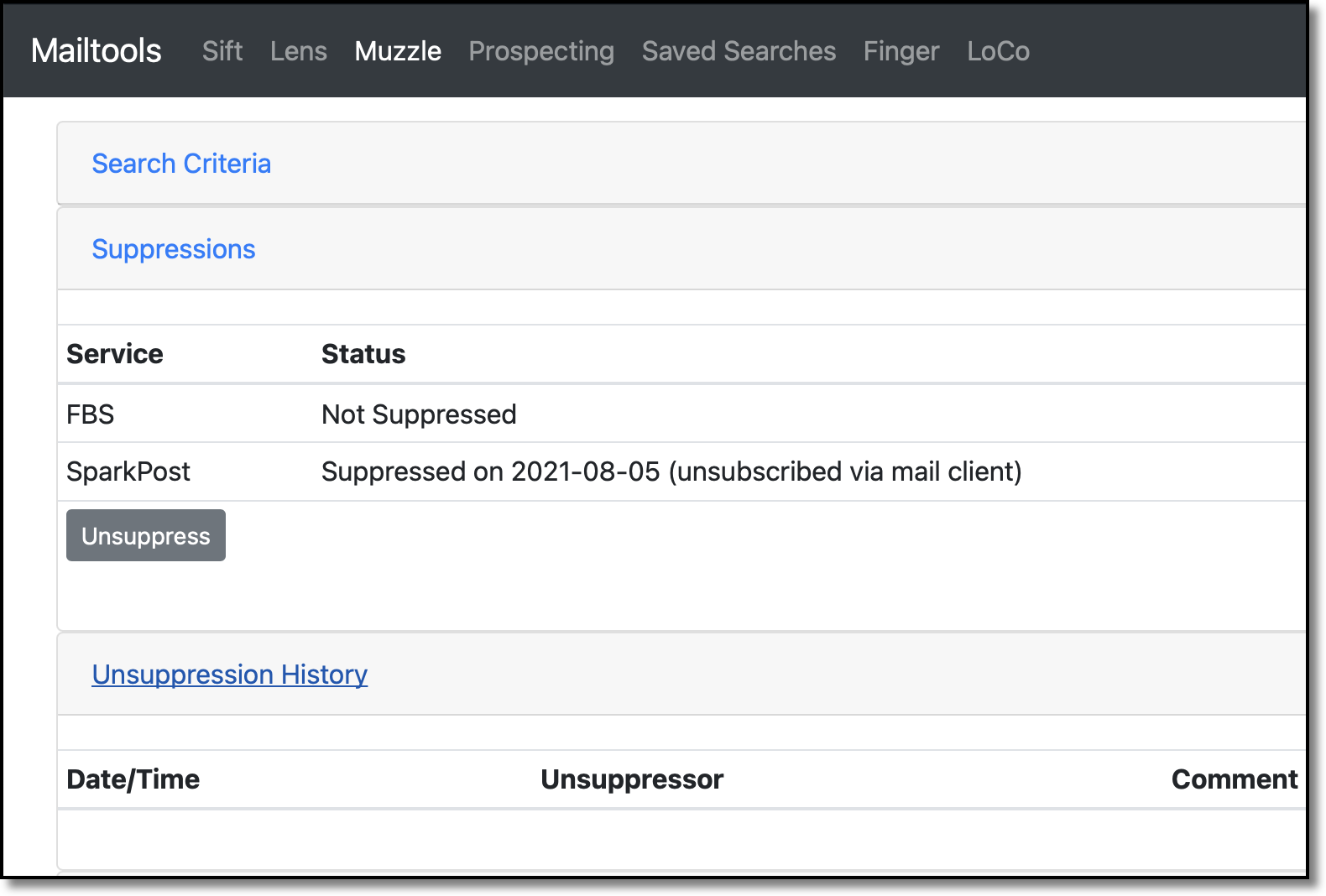Click the Comment column header

click(x=1235, y=779)
